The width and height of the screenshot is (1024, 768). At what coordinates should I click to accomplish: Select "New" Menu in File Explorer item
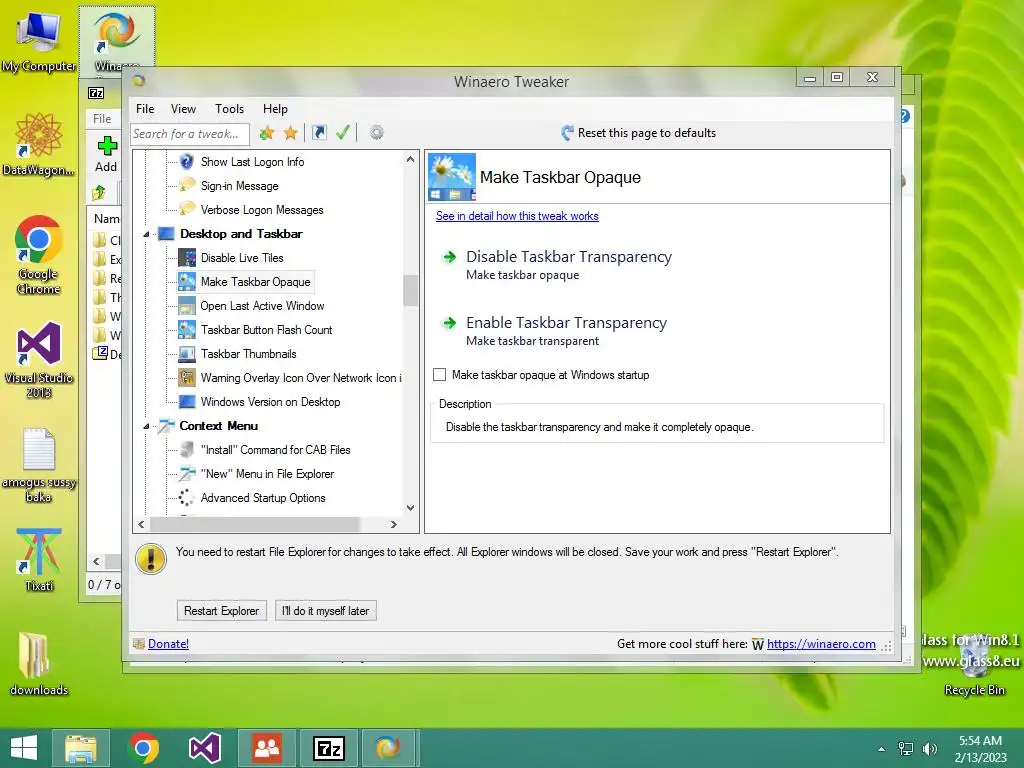pos(267,474)
